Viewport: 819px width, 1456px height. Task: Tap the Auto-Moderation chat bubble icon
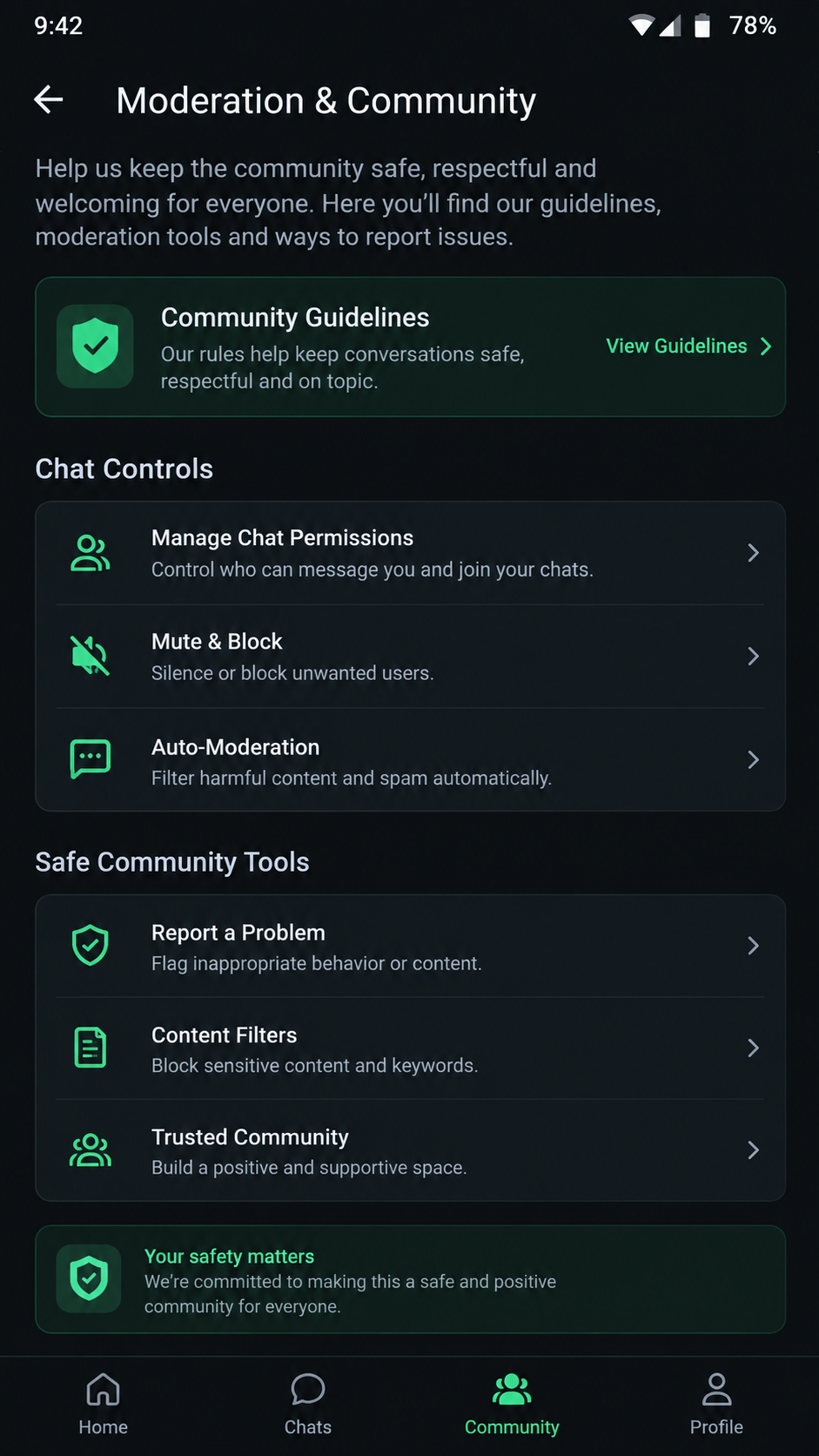point(91,759)
